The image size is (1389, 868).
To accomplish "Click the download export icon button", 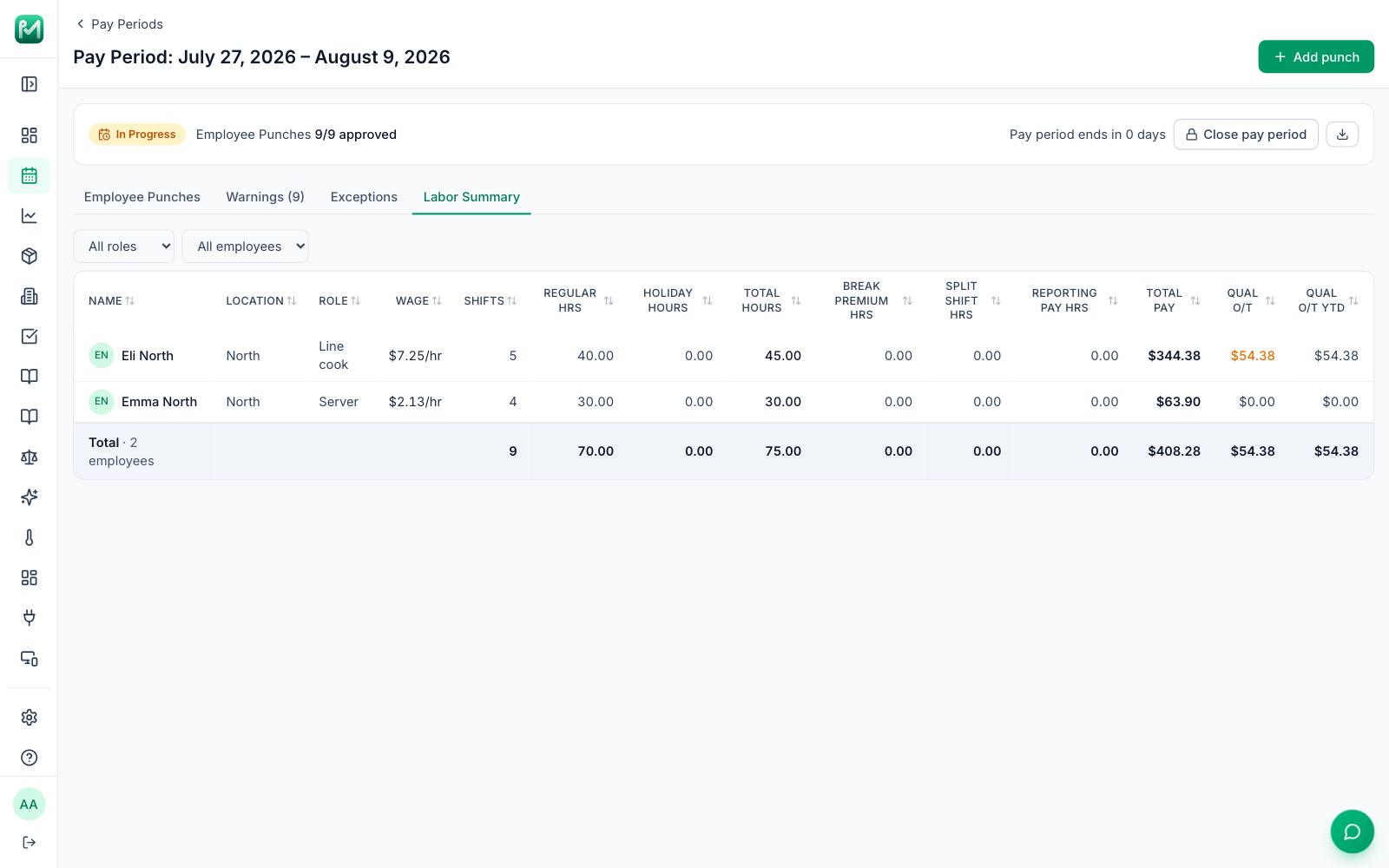I will [x=1342, y=135].
